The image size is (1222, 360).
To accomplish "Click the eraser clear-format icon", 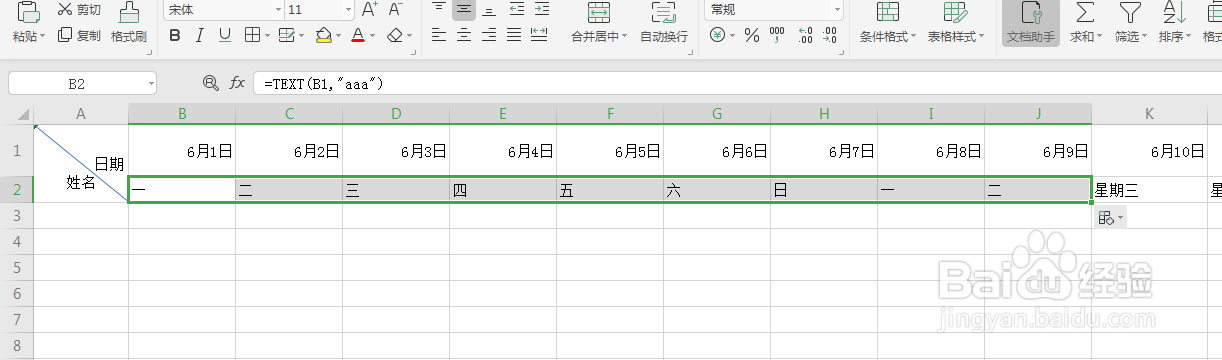I will pyautogui.click(x=394, y=36).
